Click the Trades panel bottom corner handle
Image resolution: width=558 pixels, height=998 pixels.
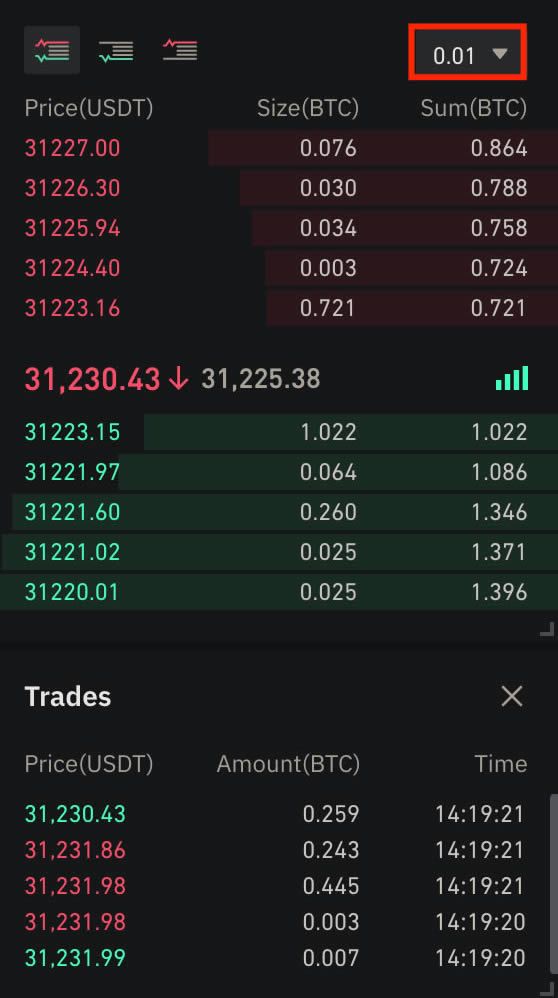pos(547,987)
